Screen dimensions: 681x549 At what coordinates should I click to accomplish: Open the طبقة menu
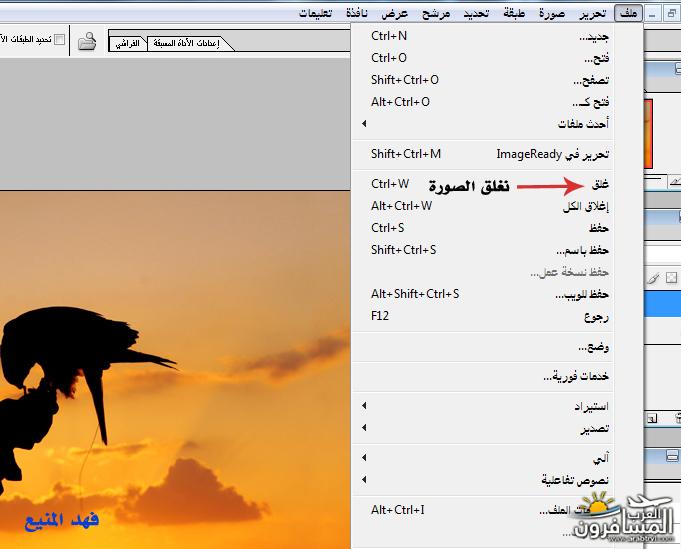coord(514,13)
